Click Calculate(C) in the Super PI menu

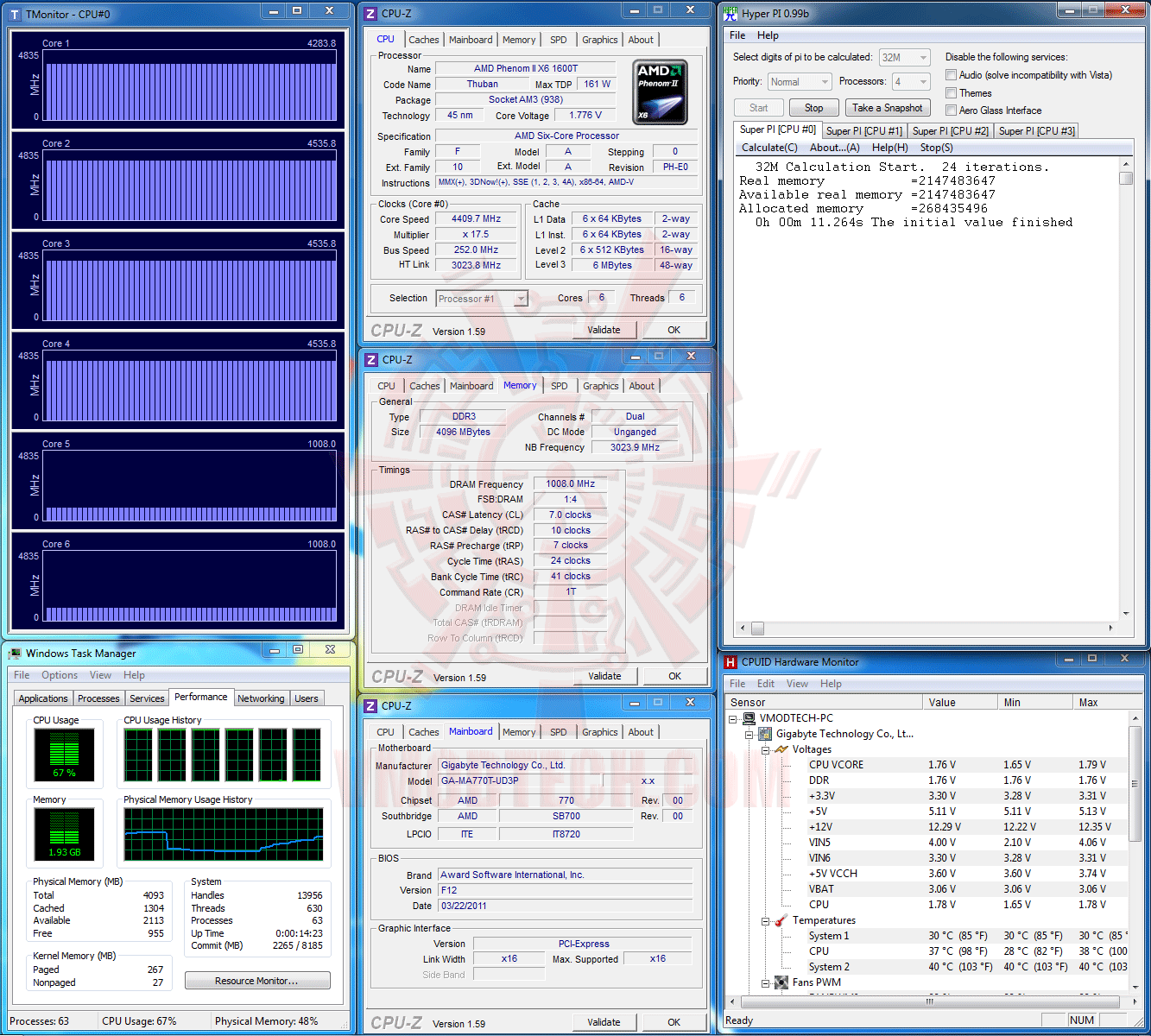[769, 148]
